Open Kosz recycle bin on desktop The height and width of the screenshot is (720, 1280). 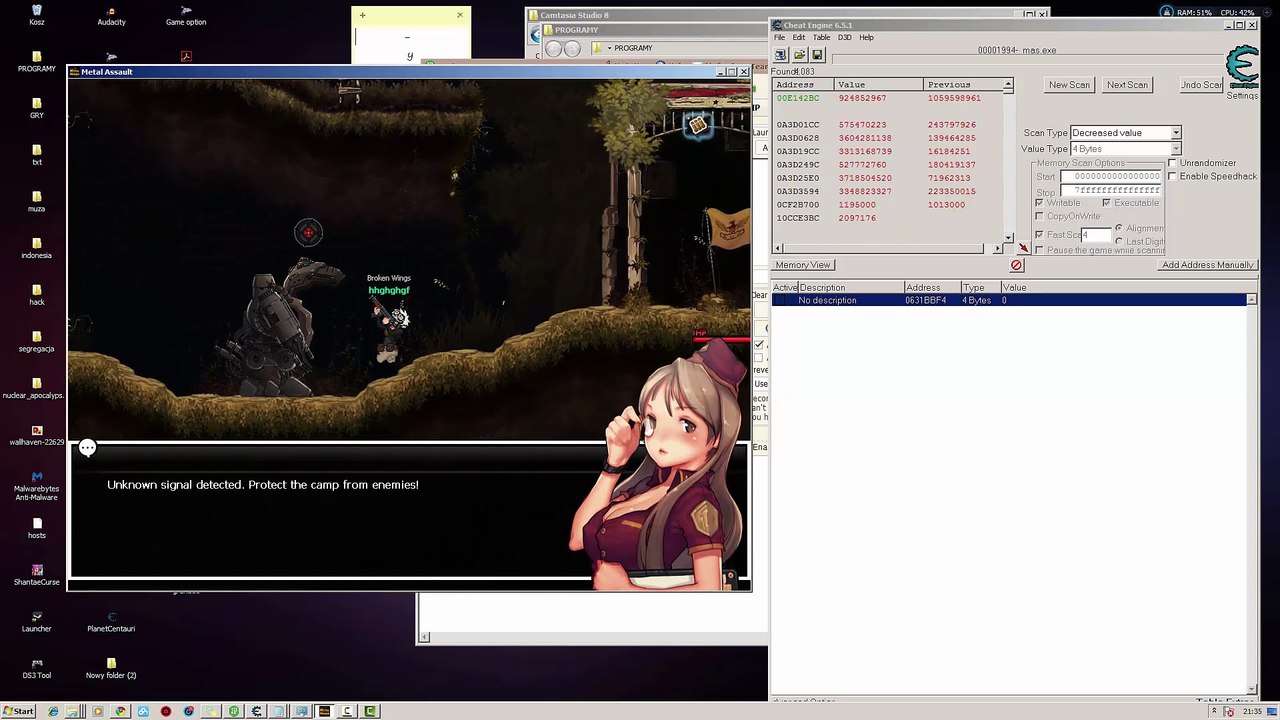[37, 15]
